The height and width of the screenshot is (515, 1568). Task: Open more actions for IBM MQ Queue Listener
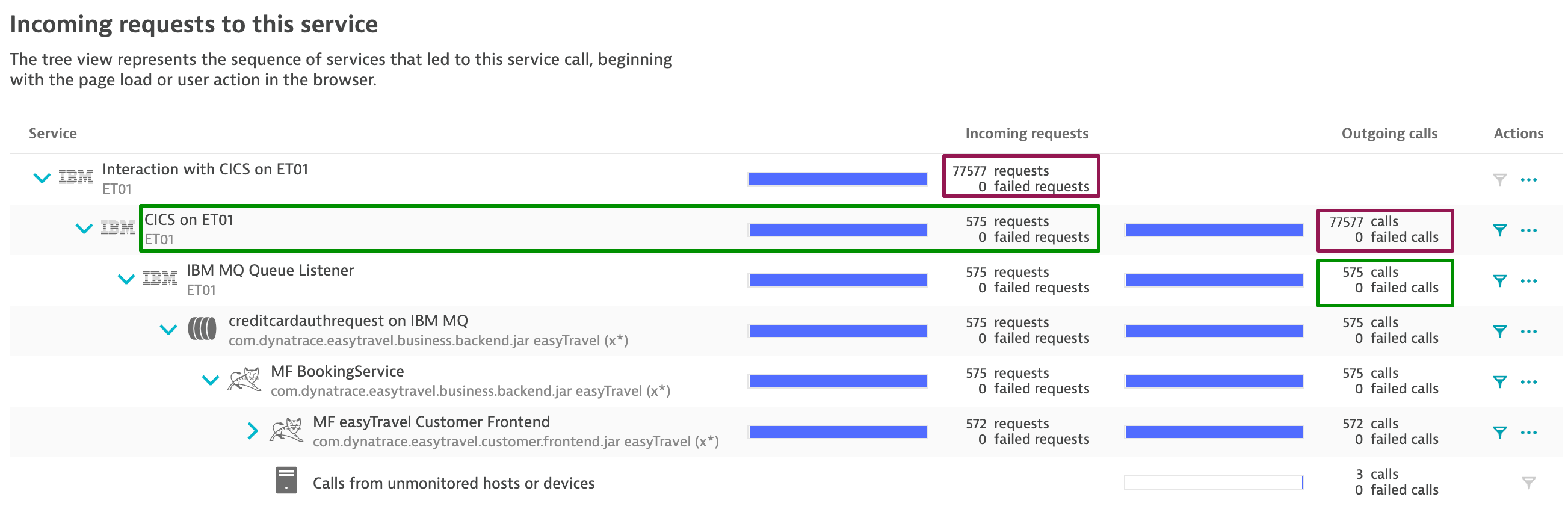point(1528,281)
